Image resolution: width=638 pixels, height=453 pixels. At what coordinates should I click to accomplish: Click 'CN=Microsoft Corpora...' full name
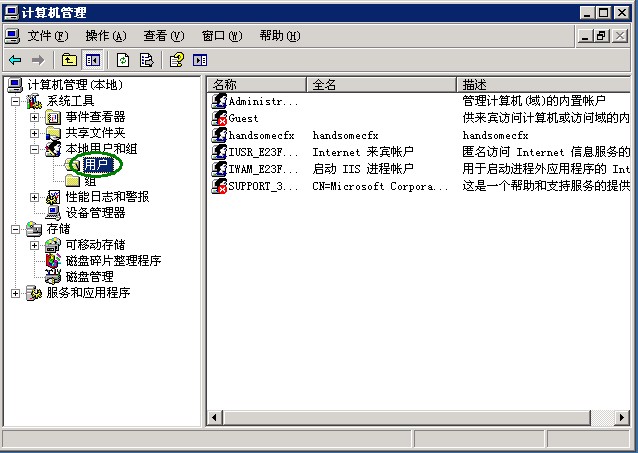[380, 186]
